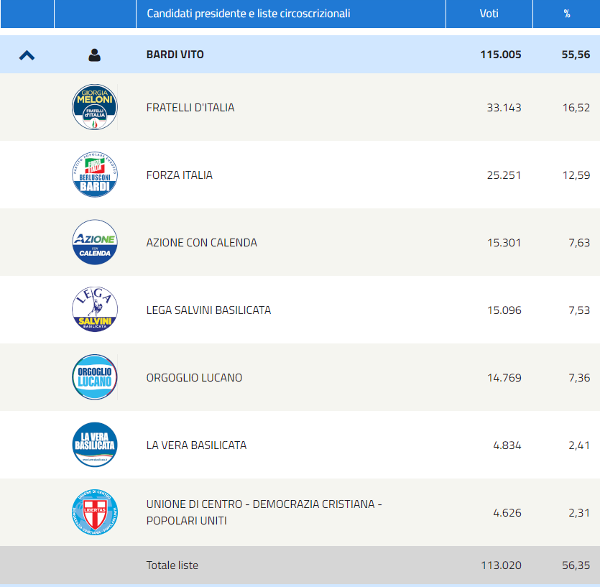Select the AZIONE CON CALENDA list name
The image size is (600, 587).
click(201, 242)
